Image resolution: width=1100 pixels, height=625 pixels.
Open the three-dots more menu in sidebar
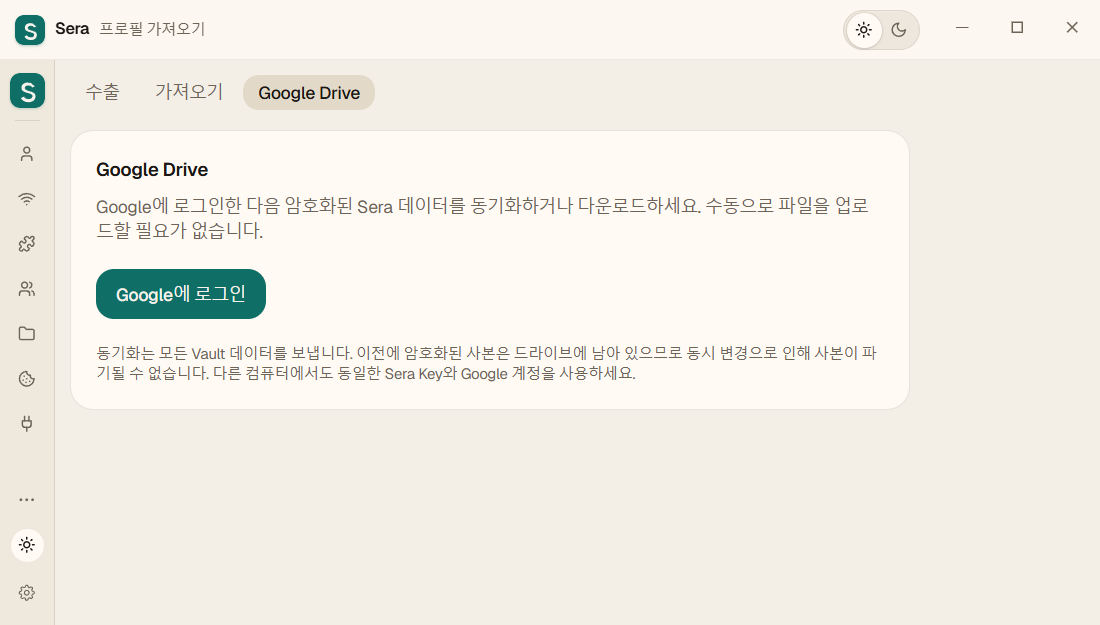coord(27,499)
